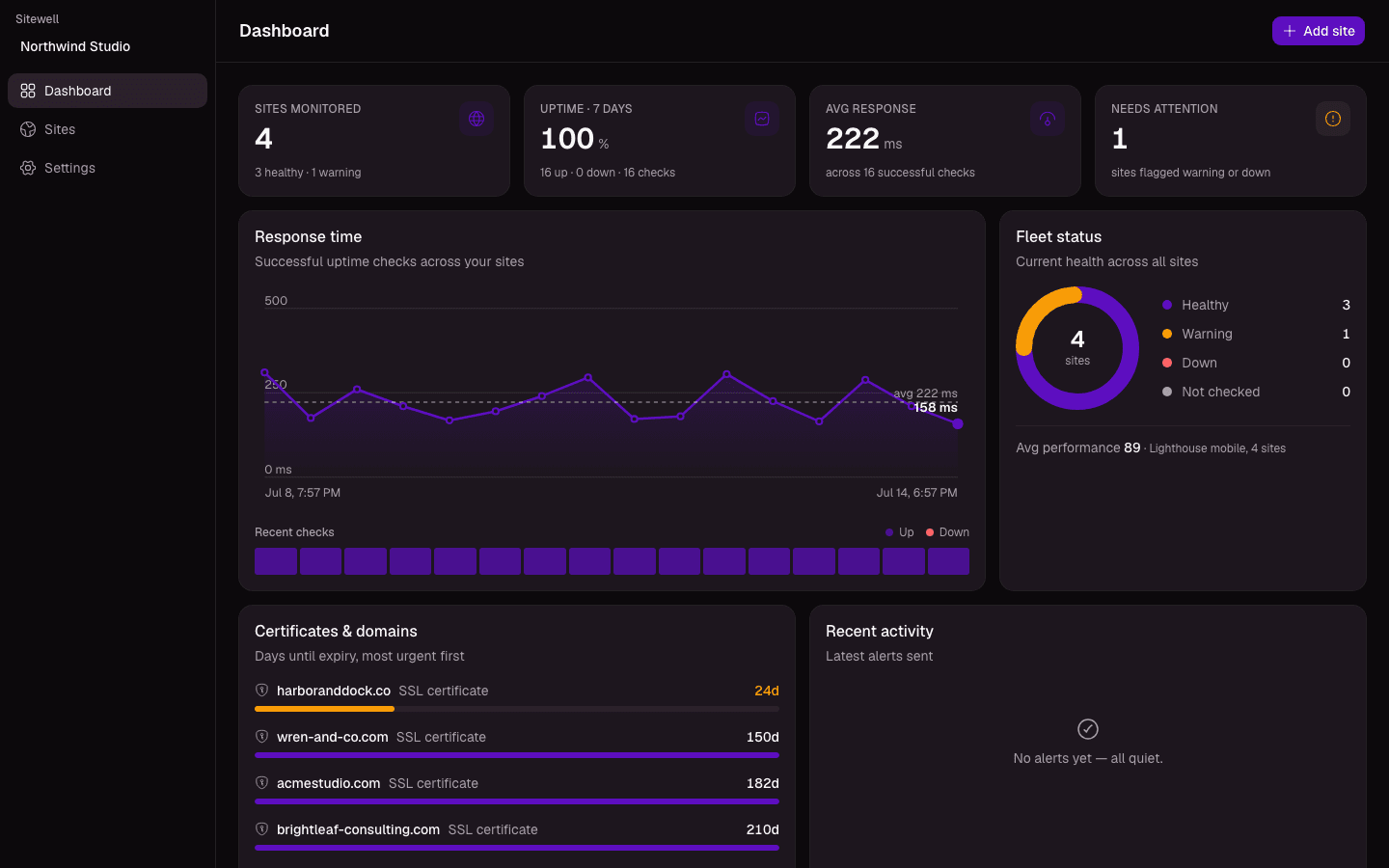Click the donut chart showing 4 sites
The height and width of the screenshot is (868, 1389).
pyautogui.click(x=1077, y=348)
